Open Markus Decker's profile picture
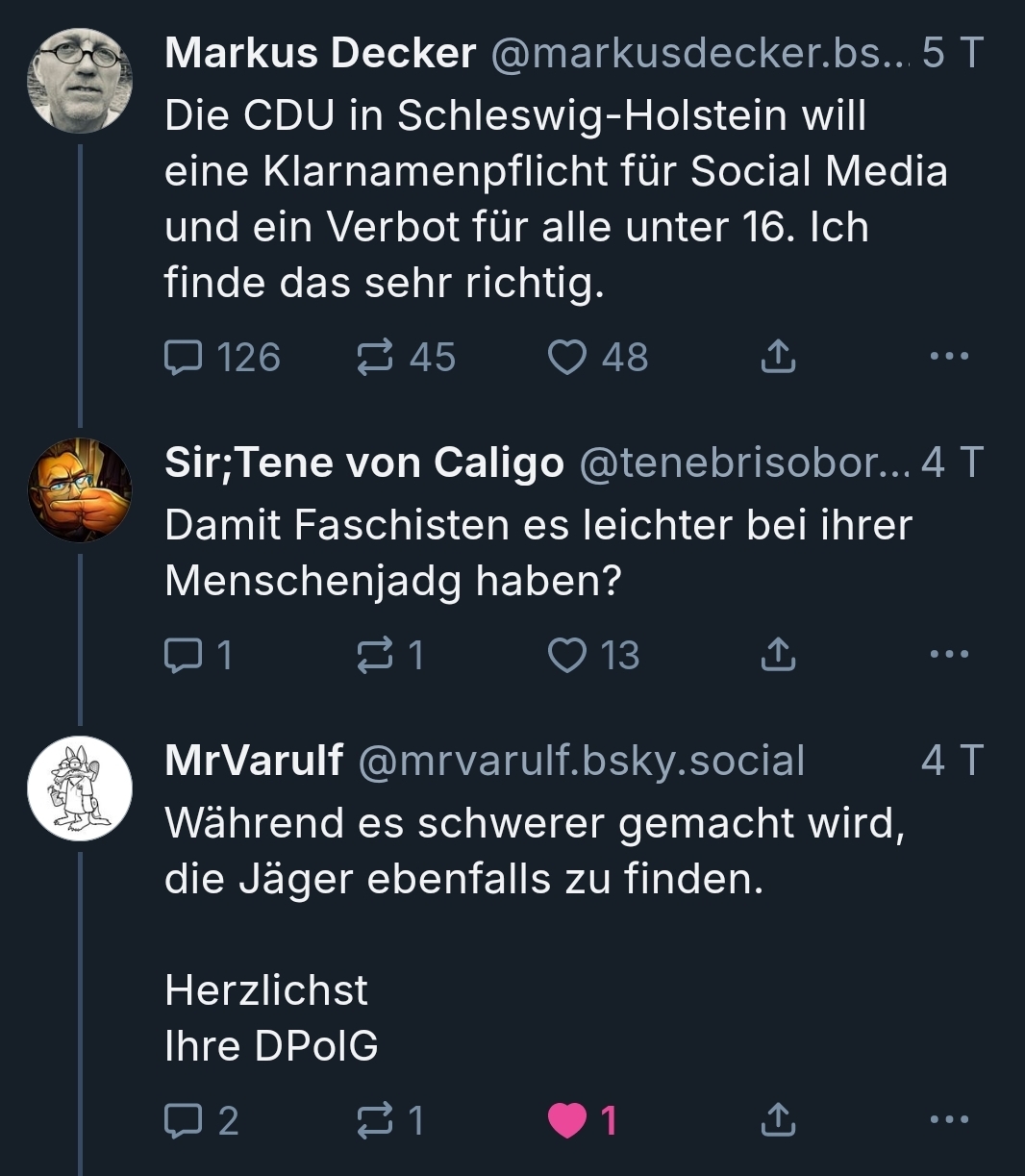The height and width of the screenshot is (1176, 1025). 80,80
